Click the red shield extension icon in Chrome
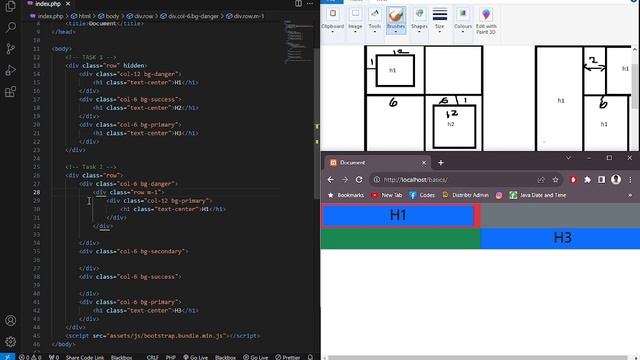Image resolution: width=640 pixels, height=360 pixels. click(573, 180)
